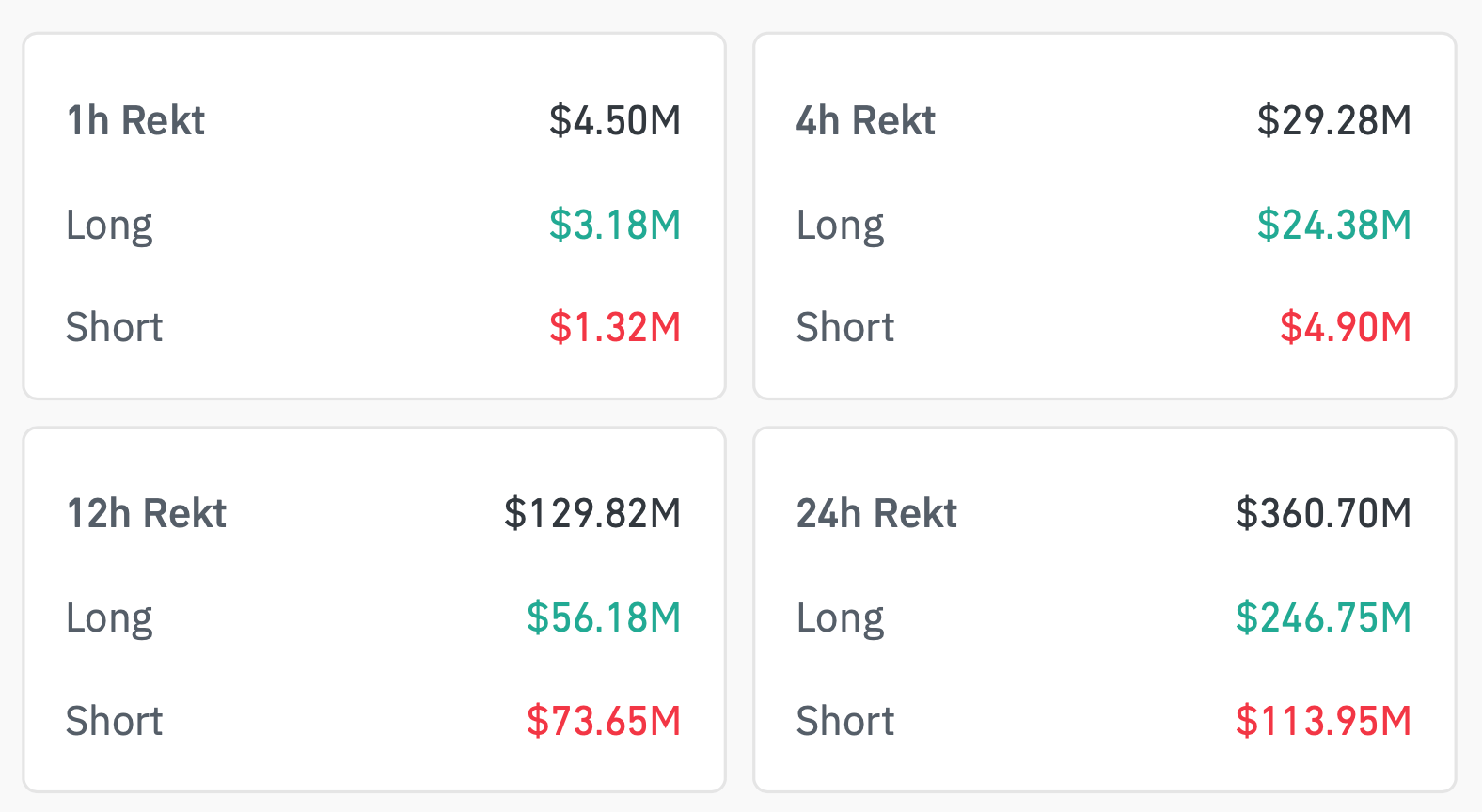
Task: Click the Long label in 12h card
Action: click(109, 618)
